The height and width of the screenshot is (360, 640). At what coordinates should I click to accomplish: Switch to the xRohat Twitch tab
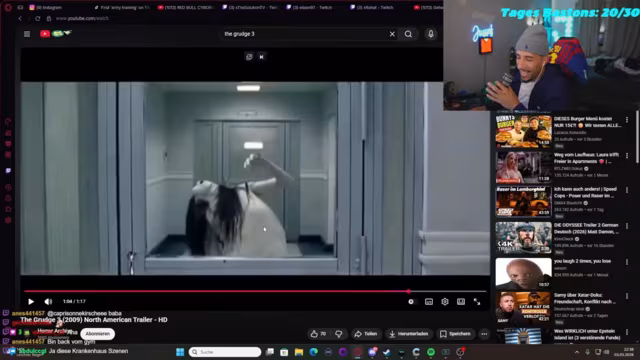[379, 7]
